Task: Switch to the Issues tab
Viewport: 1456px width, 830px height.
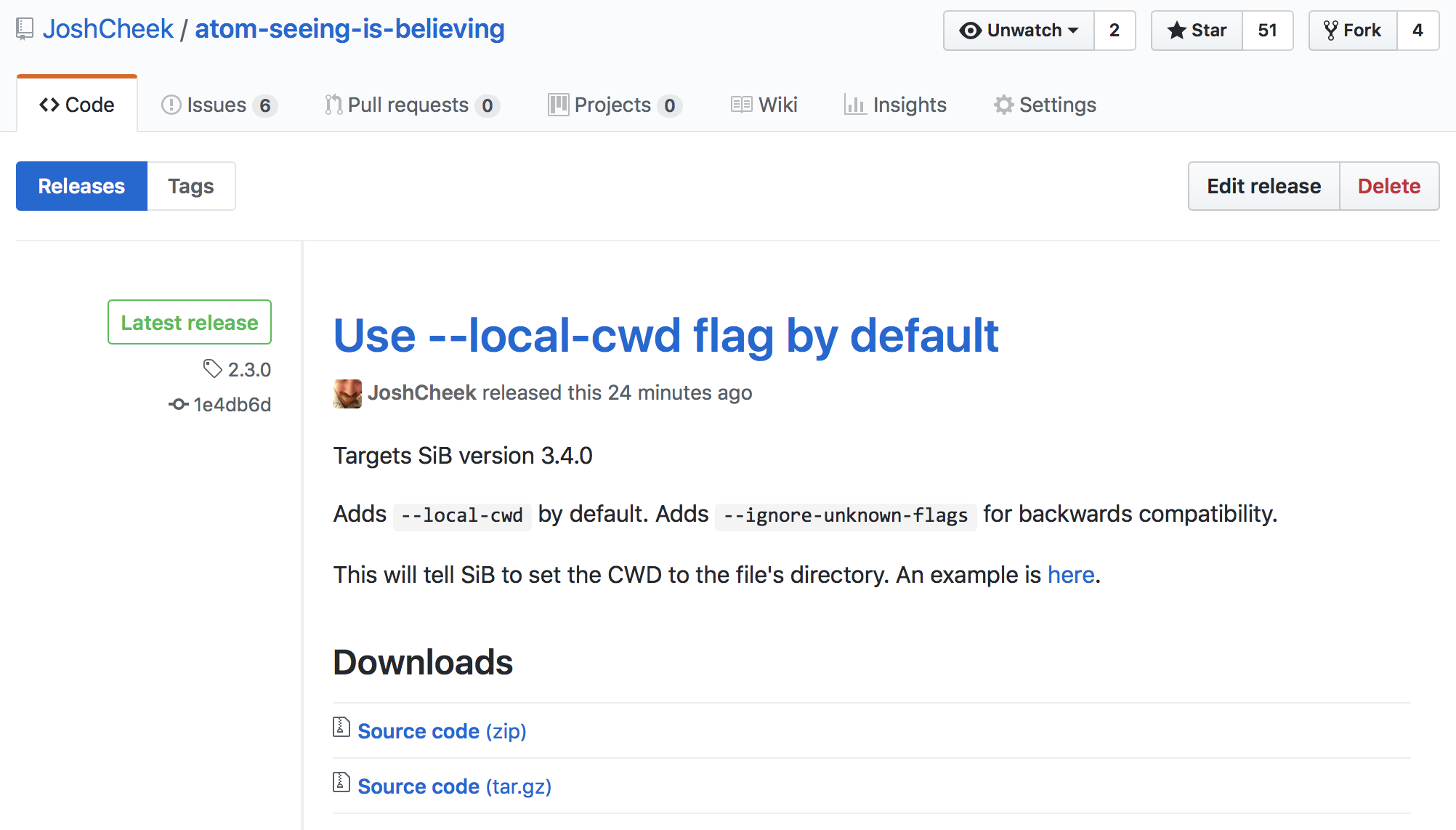Action: [218, 105]
